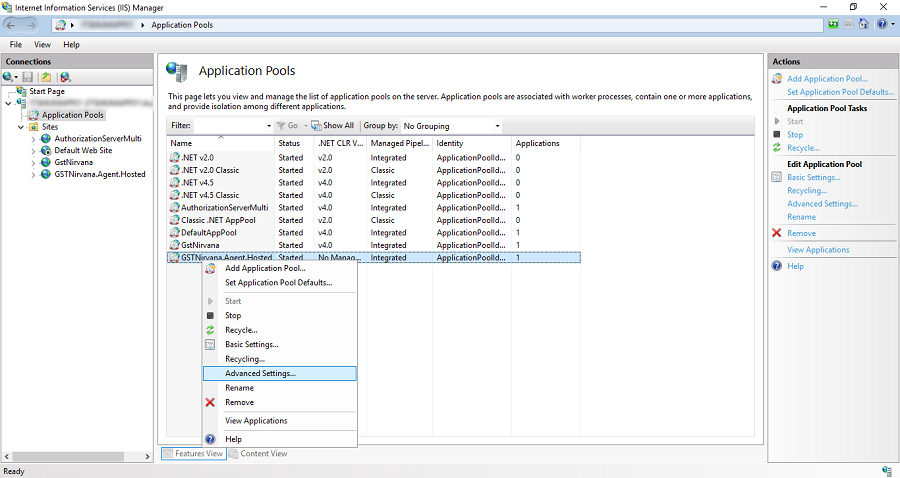Open the Go button dropdown arrow
This screenshot has height=478, width=900.
306,126
